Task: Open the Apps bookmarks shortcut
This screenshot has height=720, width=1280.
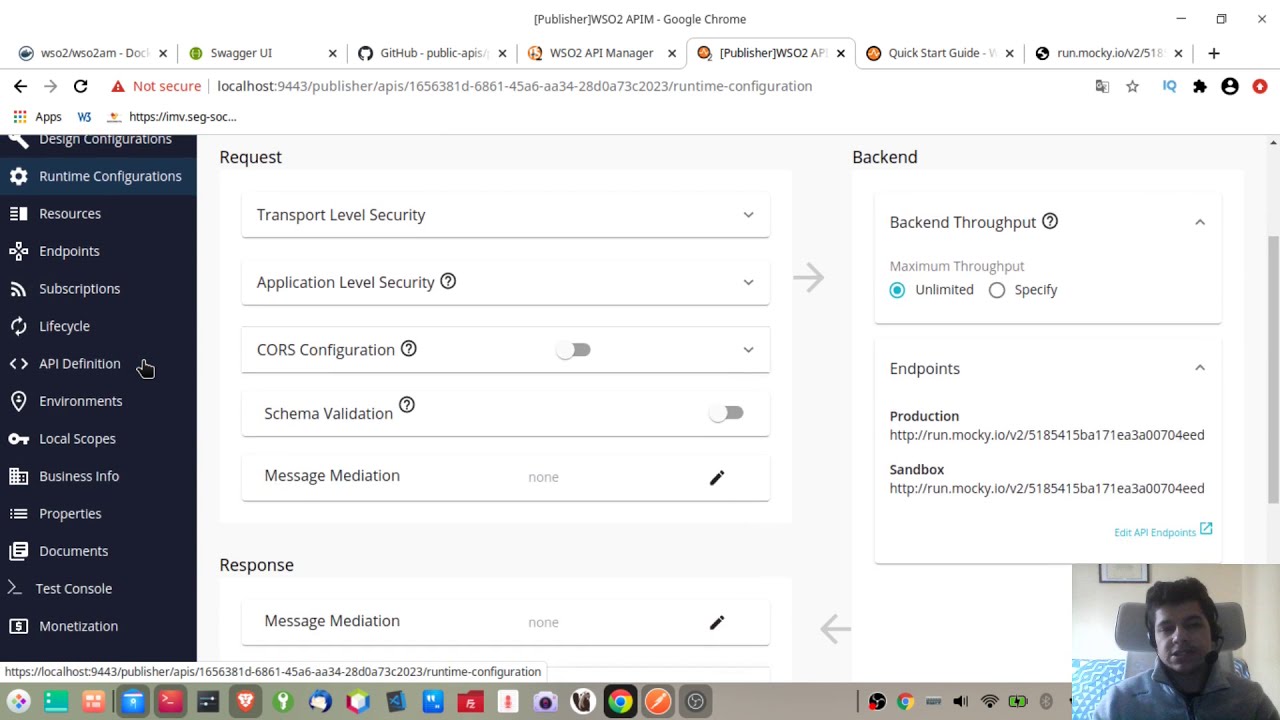Action: tap(37, 117)
